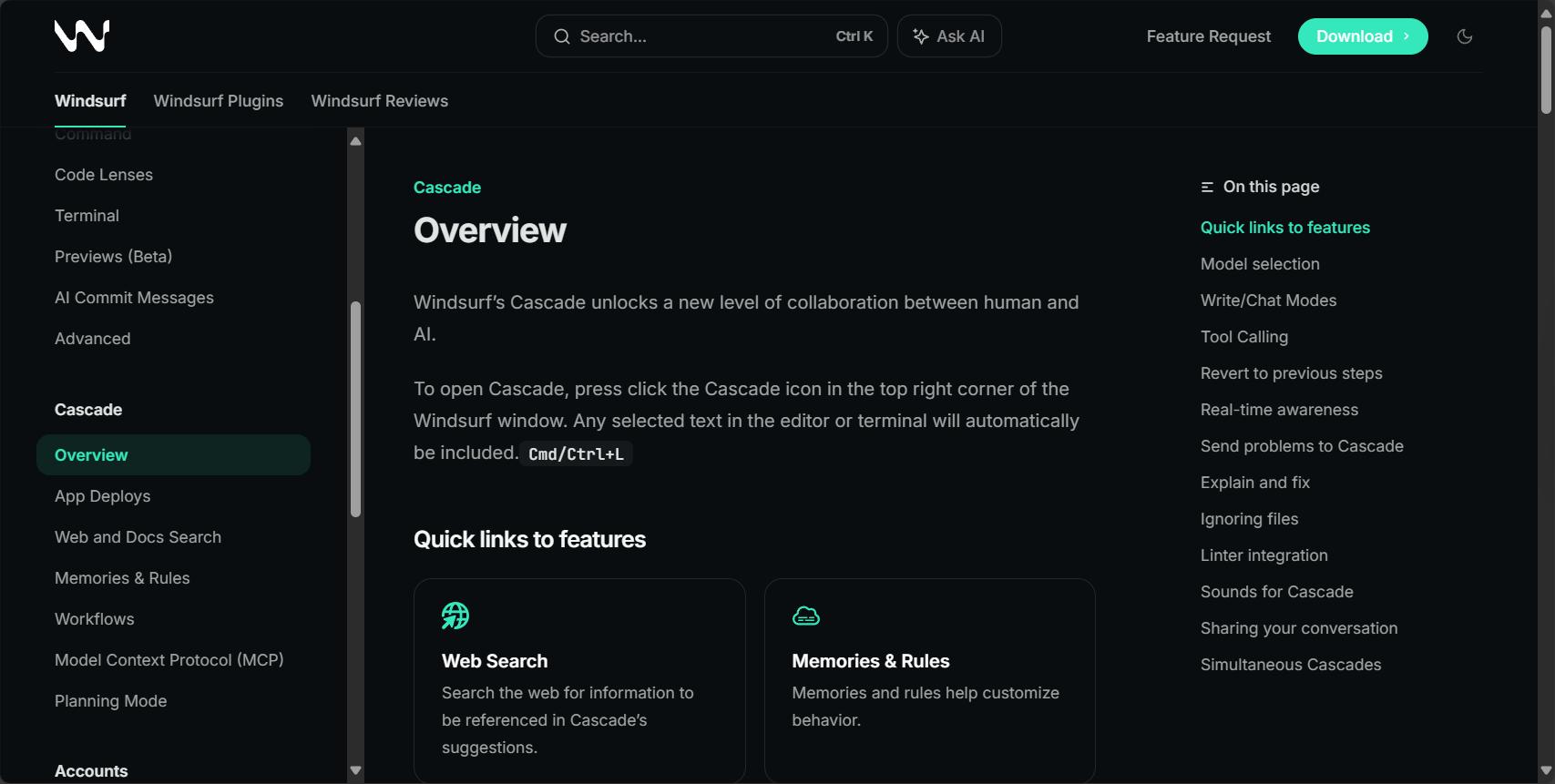Jump to Ignoring files section
This screenshot has width=1555, height=784.
tap(1250, 519)
